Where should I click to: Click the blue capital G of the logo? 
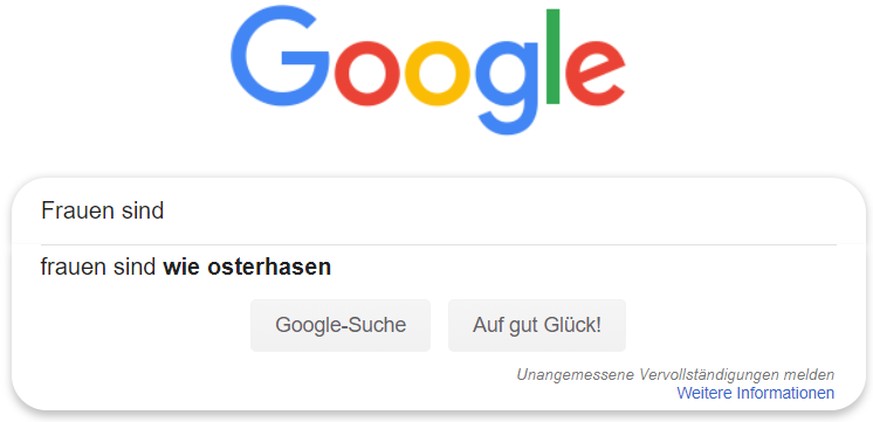coord(280,57)
